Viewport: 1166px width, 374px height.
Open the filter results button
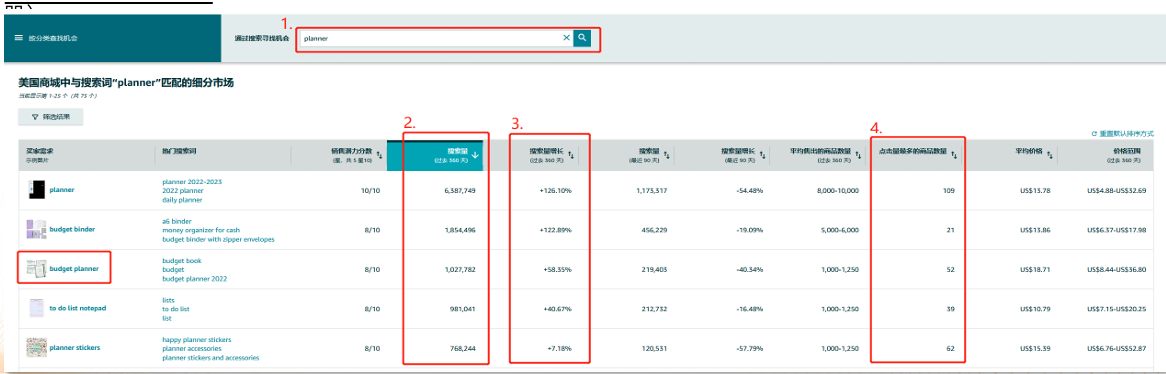click(x=51, y=117)
